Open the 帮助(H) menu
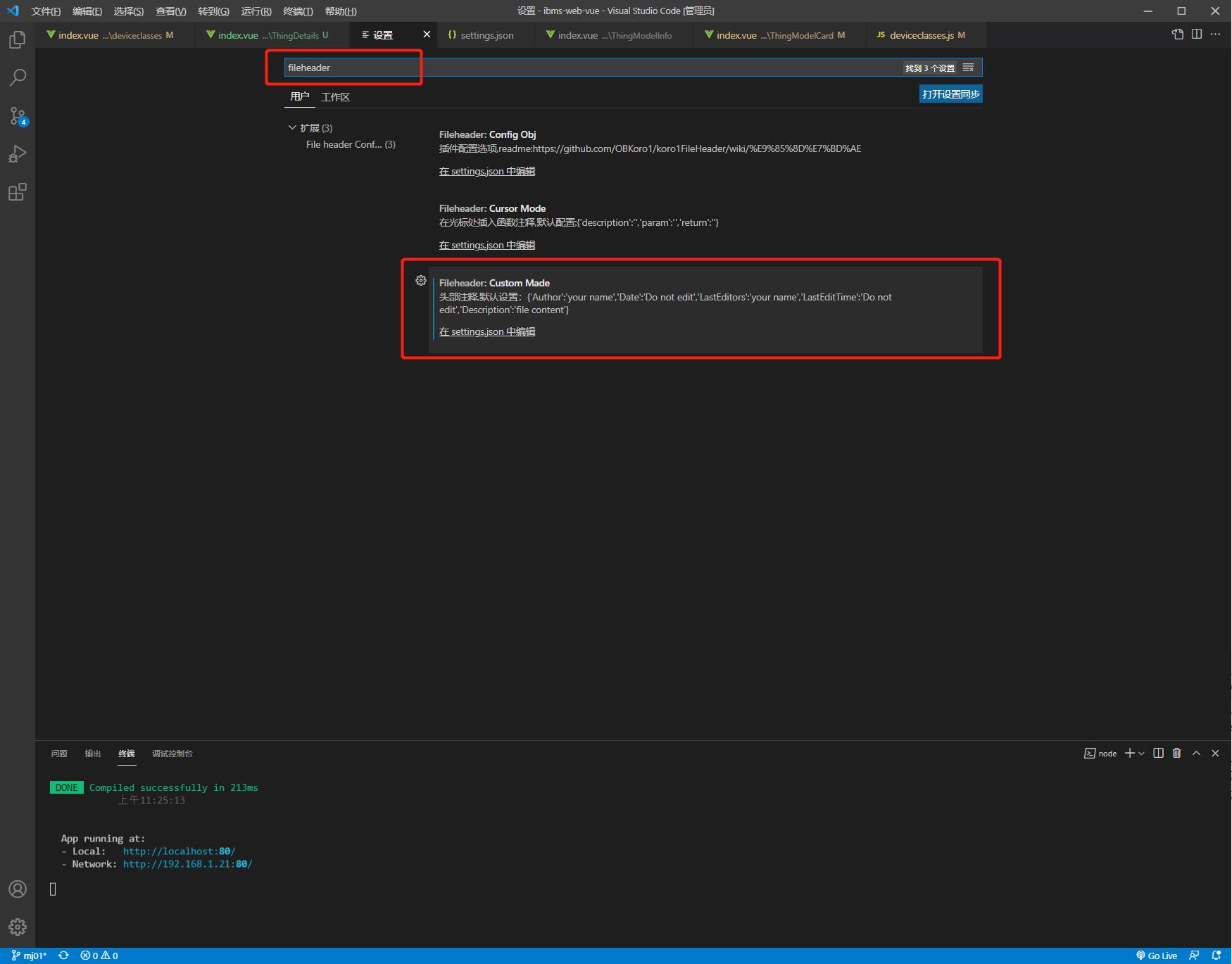The height and width of the screenshot is (964, 1232). [x=341, y=11]
